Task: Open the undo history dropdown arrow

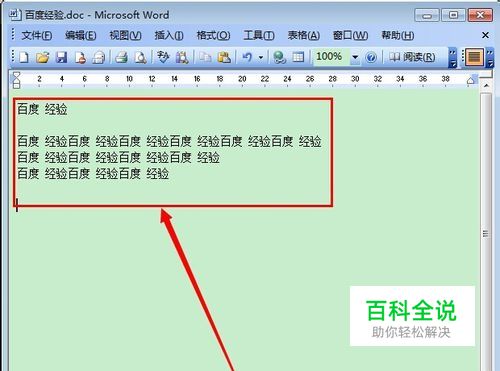Action: pyautogui.click(x=261, y=58)
